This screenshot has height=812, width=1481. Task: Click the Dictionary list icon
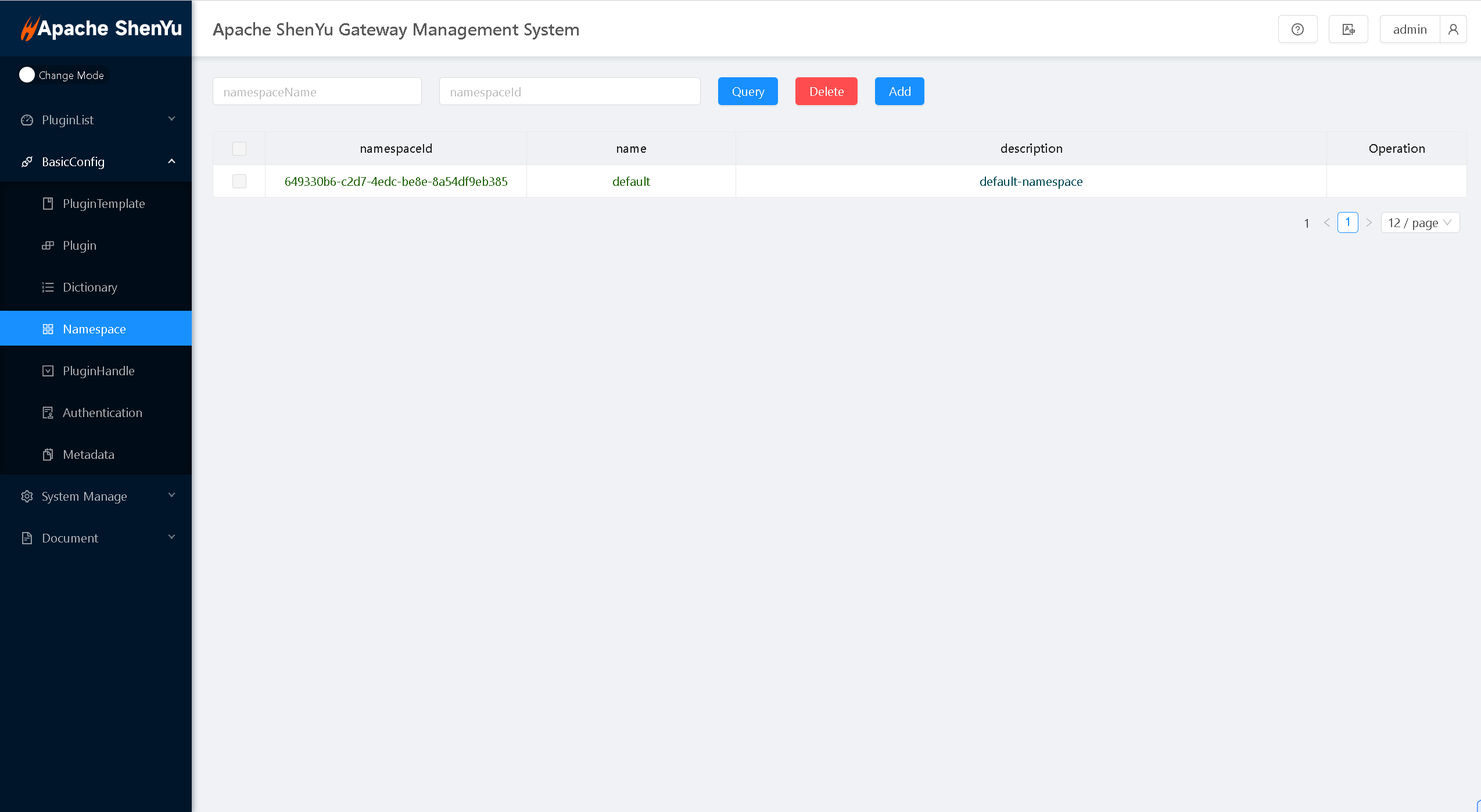click(x=48, y=288)
